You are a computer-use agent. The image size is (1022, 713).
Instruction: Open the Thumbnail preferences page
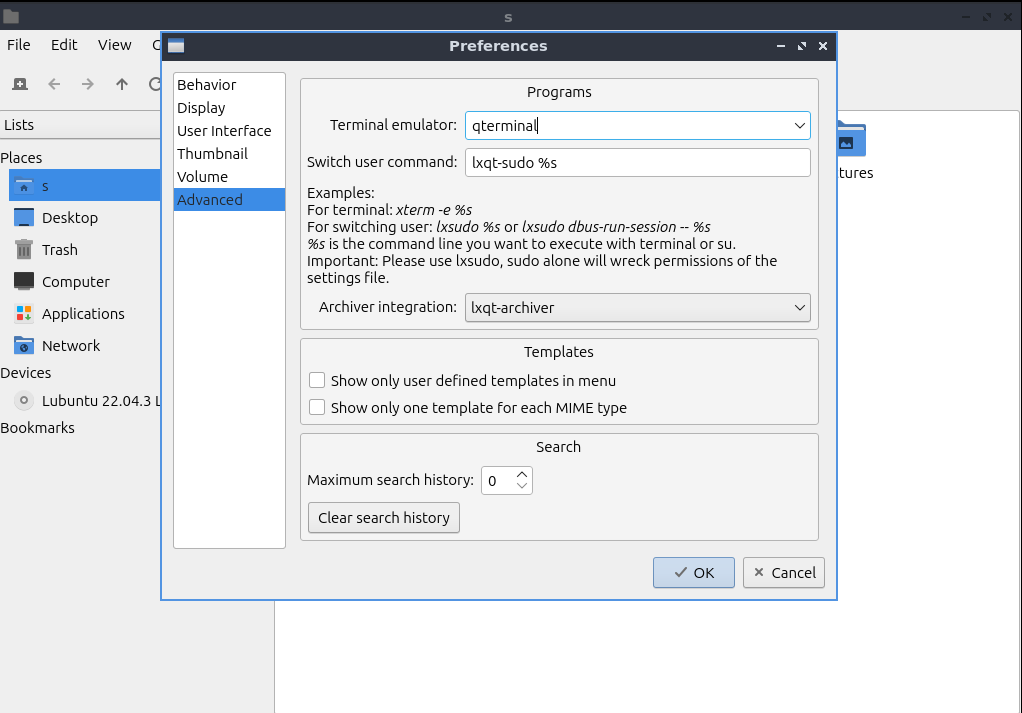212,154
